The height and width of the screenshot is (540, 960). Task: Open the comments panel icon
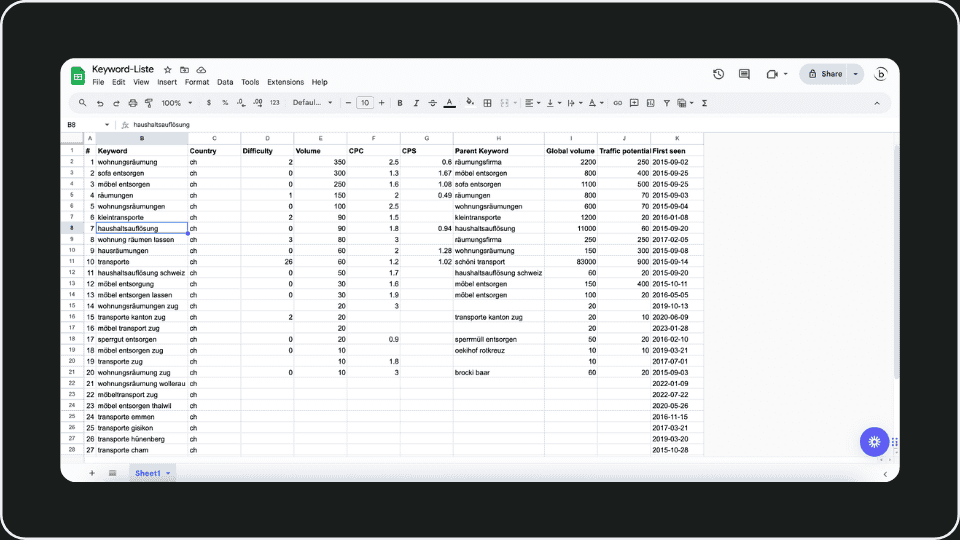coord(744,74)
